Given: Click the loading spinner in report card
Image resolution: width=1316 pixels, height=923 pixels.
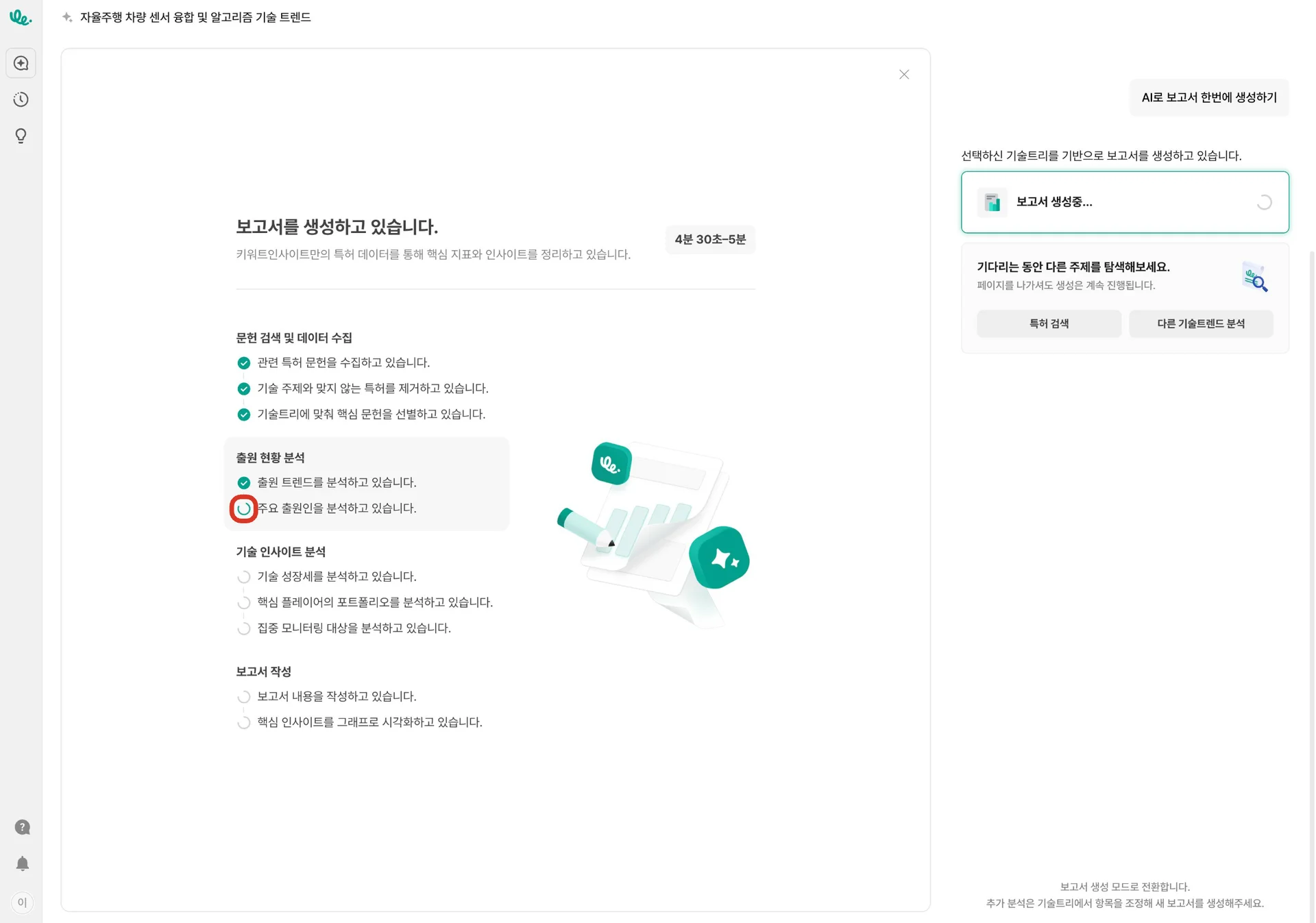Looking at the screenshot, I should [x=1264, y=202].
